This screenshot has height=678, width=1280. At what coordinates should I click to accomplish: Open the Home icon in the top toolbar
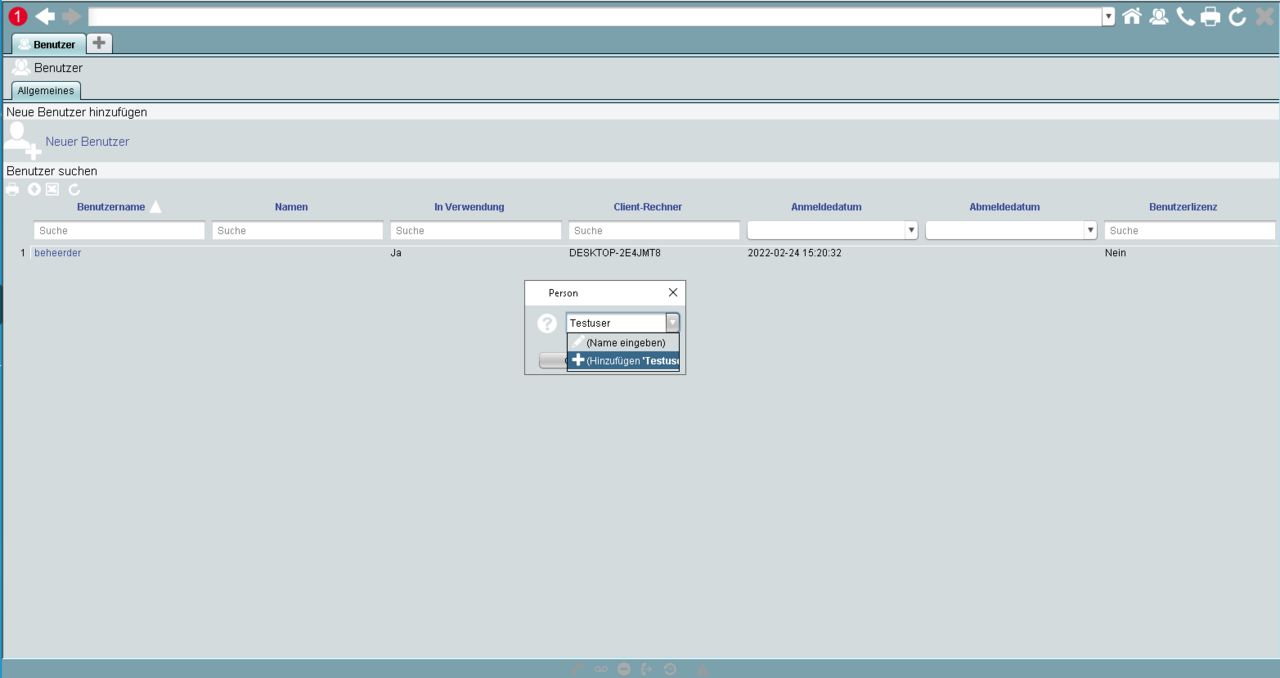tap(1131, 16)
